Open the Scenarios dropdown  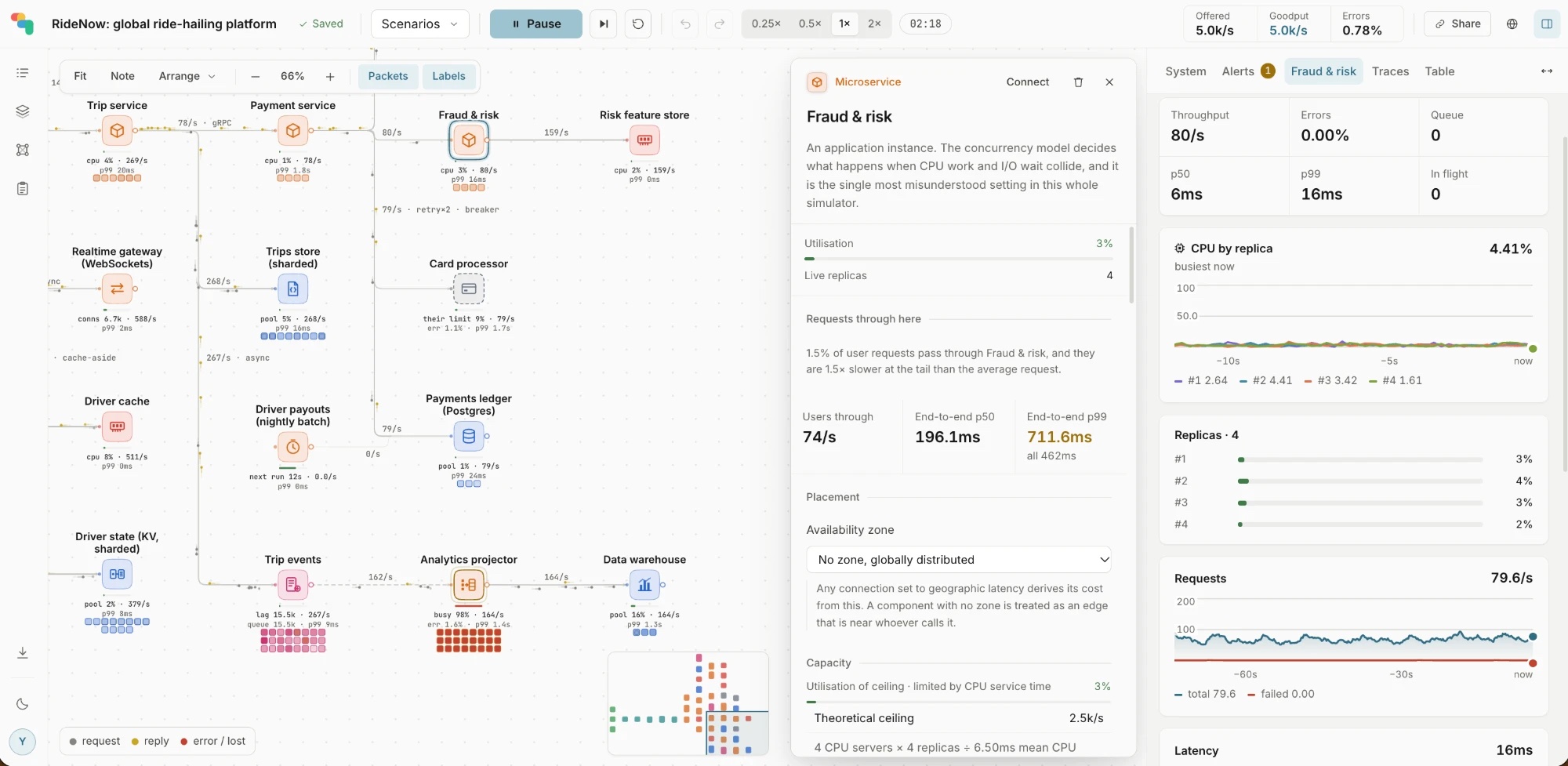pos(420,24)
